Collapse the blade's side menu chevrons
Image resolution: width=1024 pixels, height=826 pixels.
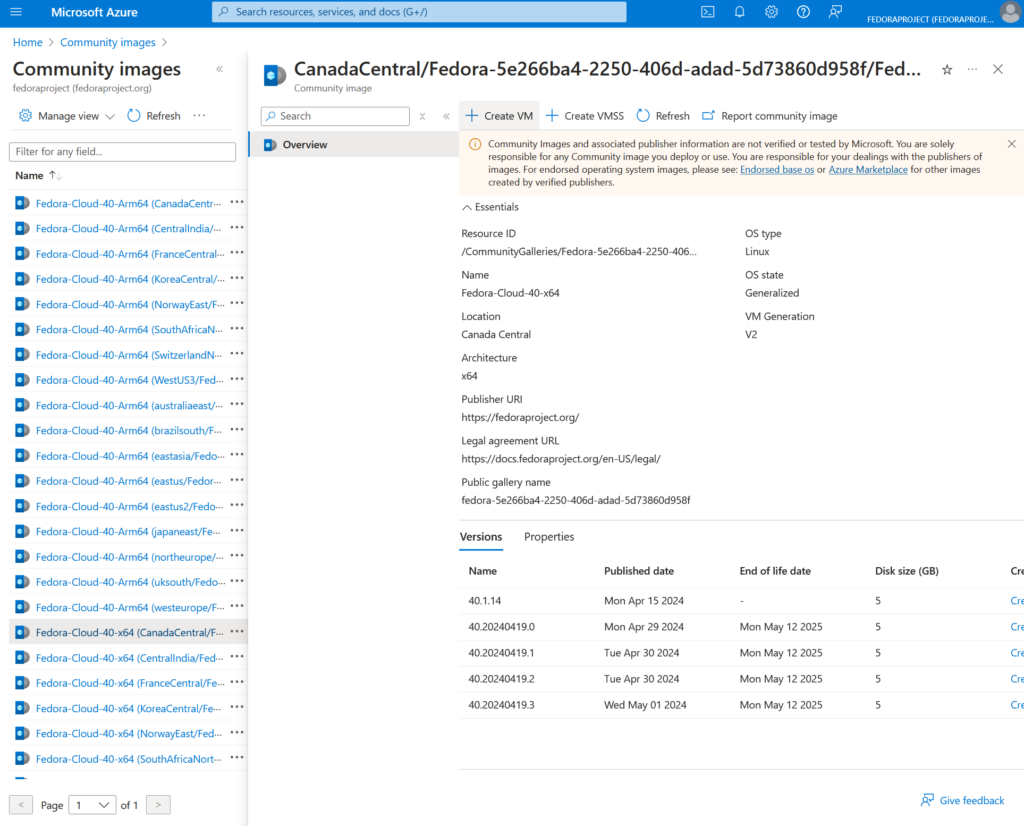click(x=446, y=116)
